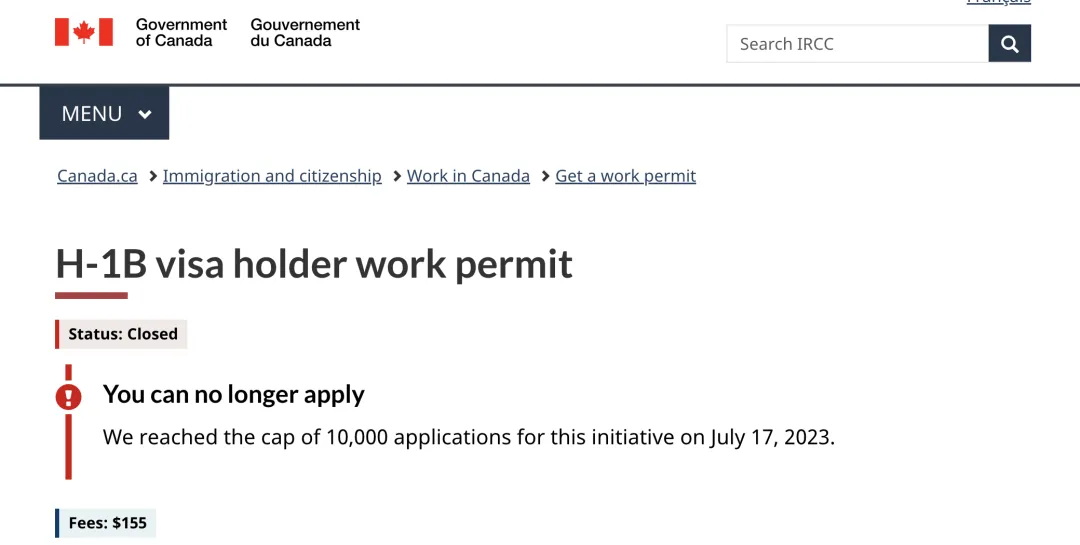
Task: Click the chevron before Work in Canada
Action: point(396,176)
